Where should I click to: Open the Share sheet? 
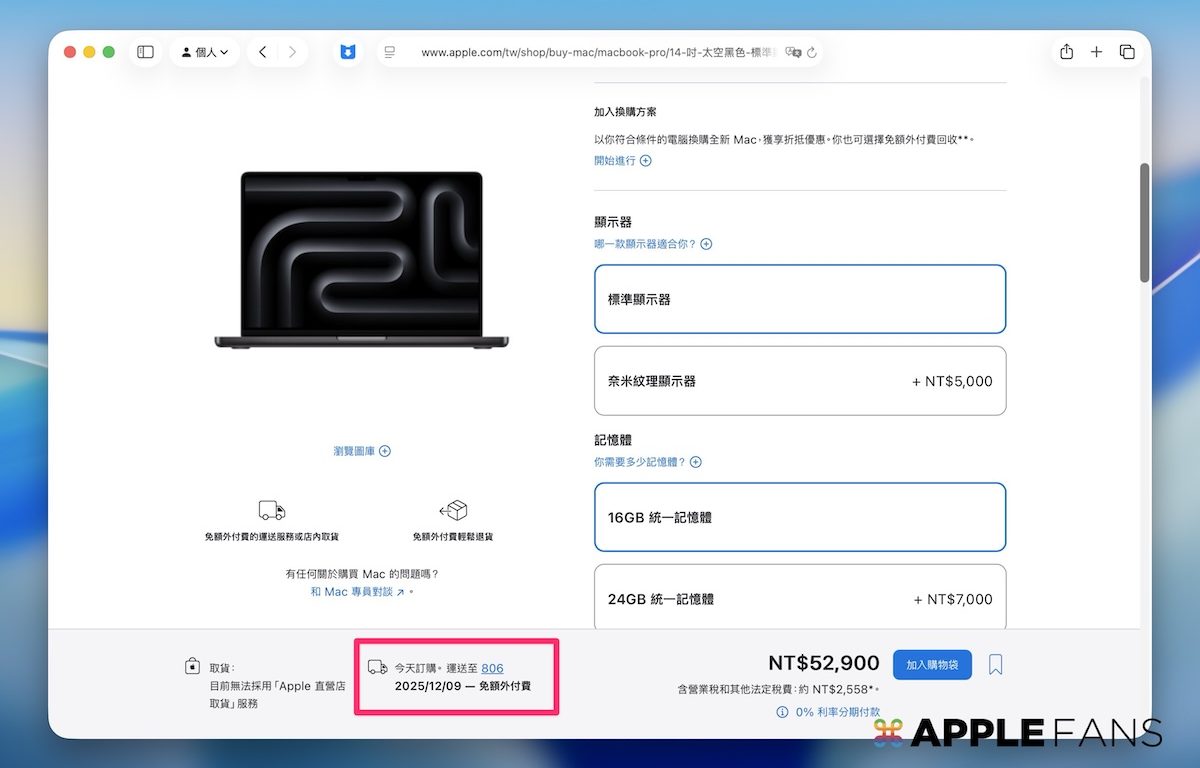(1066, 52)
